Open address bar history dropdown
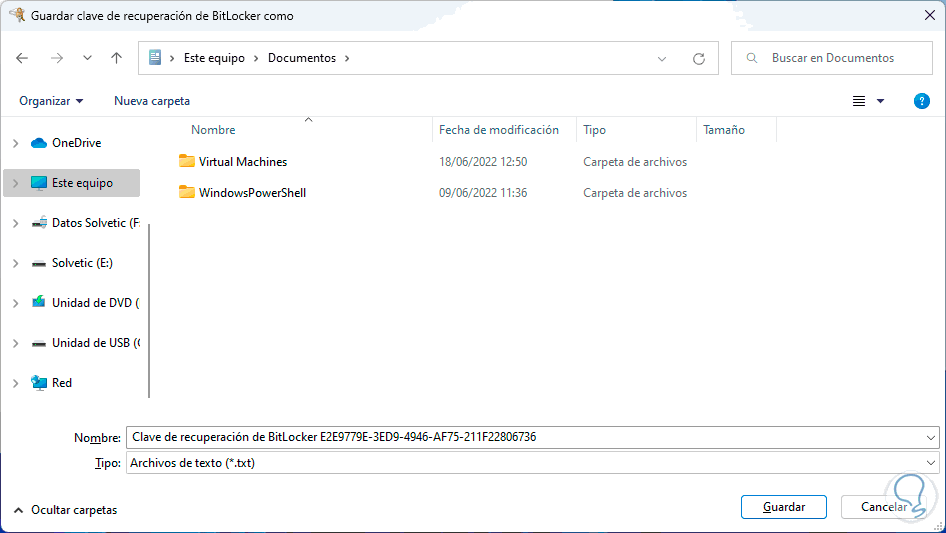This screenshot has height=533, width=946. pyautogui.click(x=662, y=59)
